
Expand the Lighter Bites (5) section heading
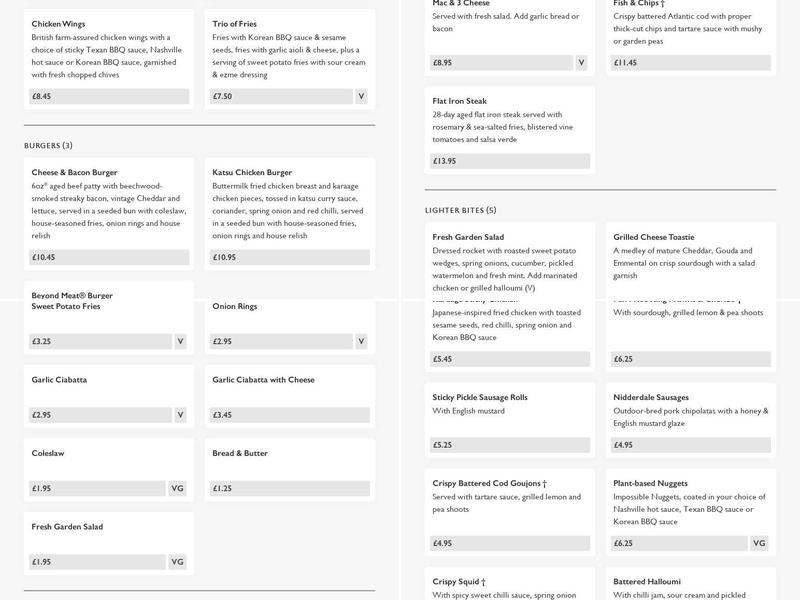(460, 210)
